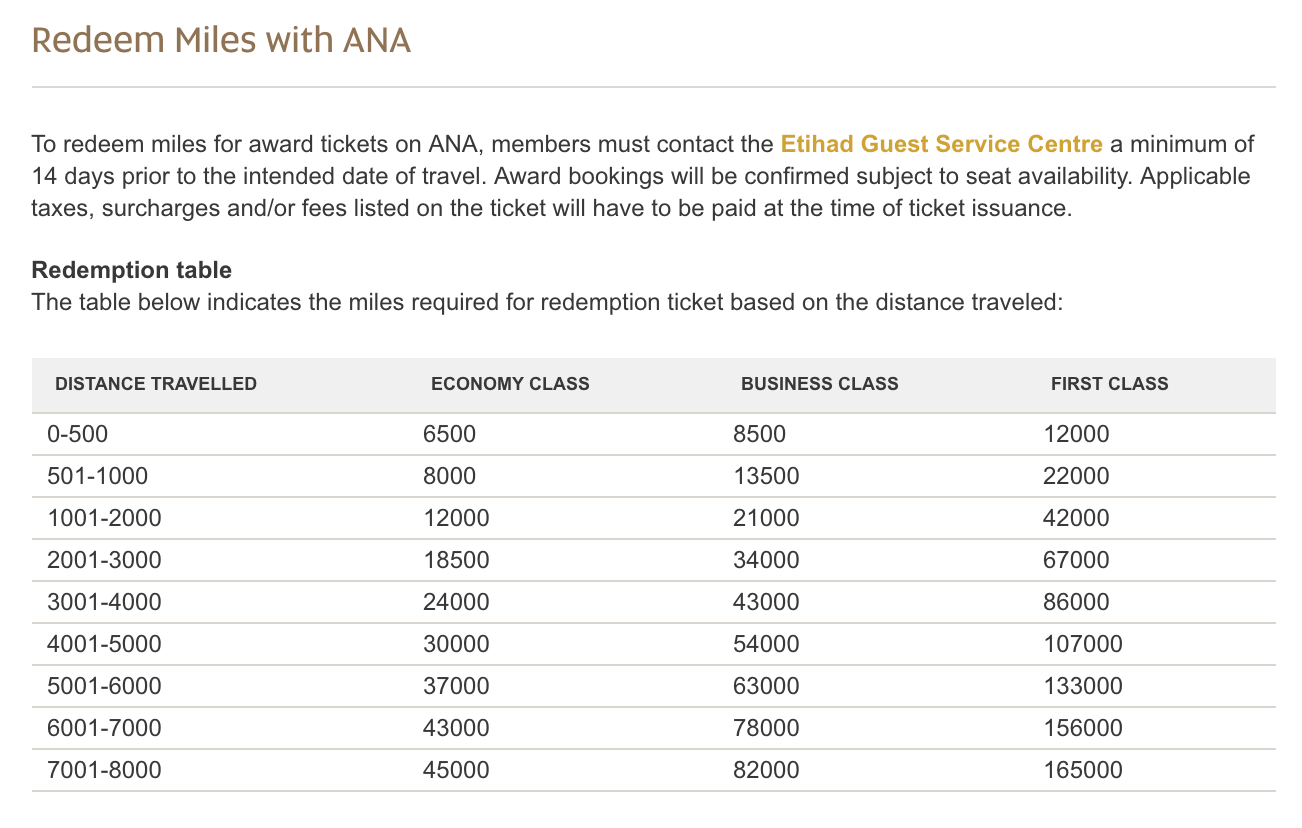Click the 63000 business class miles value

(x=766, y=687)
